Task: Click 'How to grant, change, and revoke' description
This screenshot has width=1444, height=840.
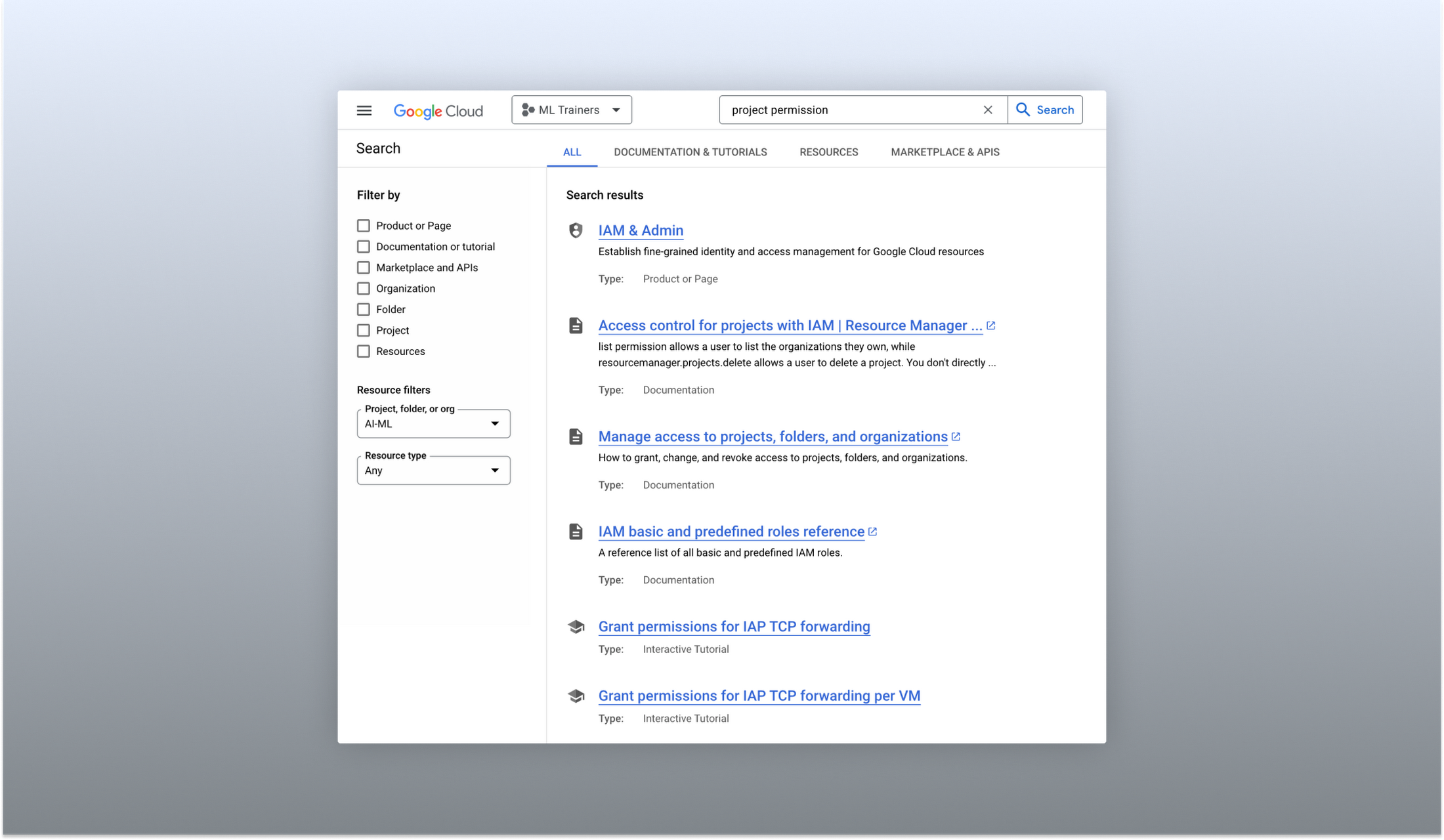Action: [782, 457]
